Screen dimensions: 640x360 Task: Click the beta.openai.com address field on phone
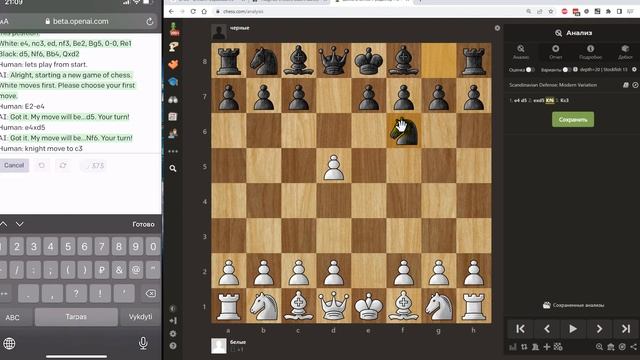(x=77, y=21)
